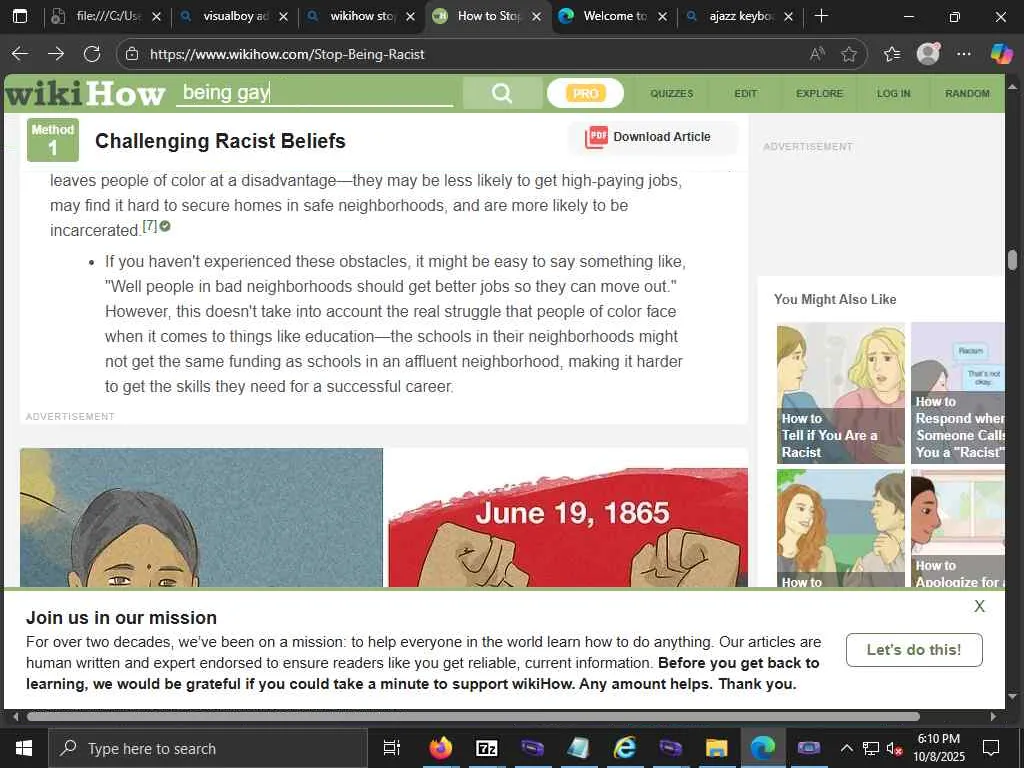Click the vertical page scrollbar thumb
1024x768 pixels.
click(x=1012, y=259)
